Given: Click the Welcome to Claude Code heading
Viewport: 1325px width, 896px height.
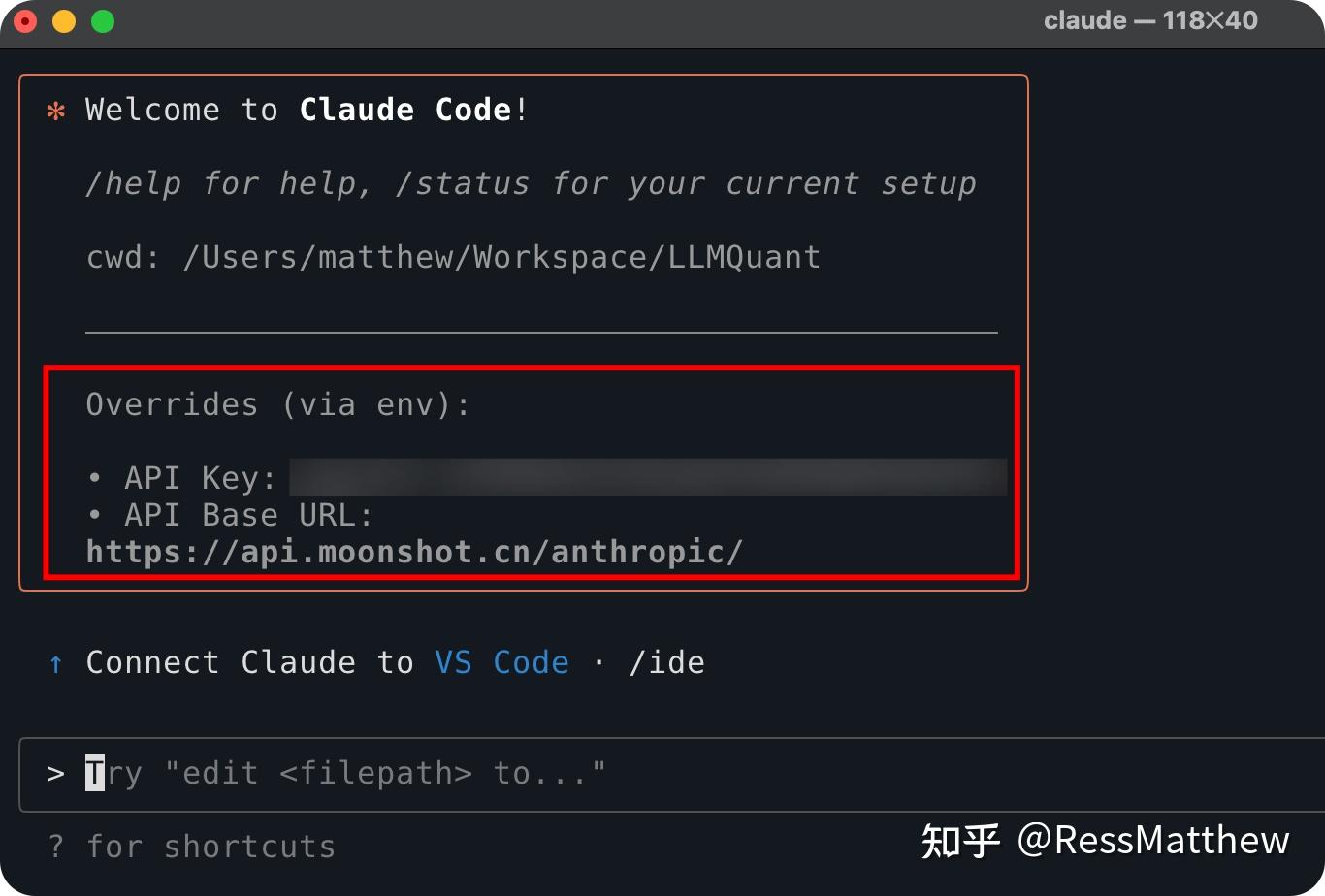Looking at the screenshot, I should 304,110.
